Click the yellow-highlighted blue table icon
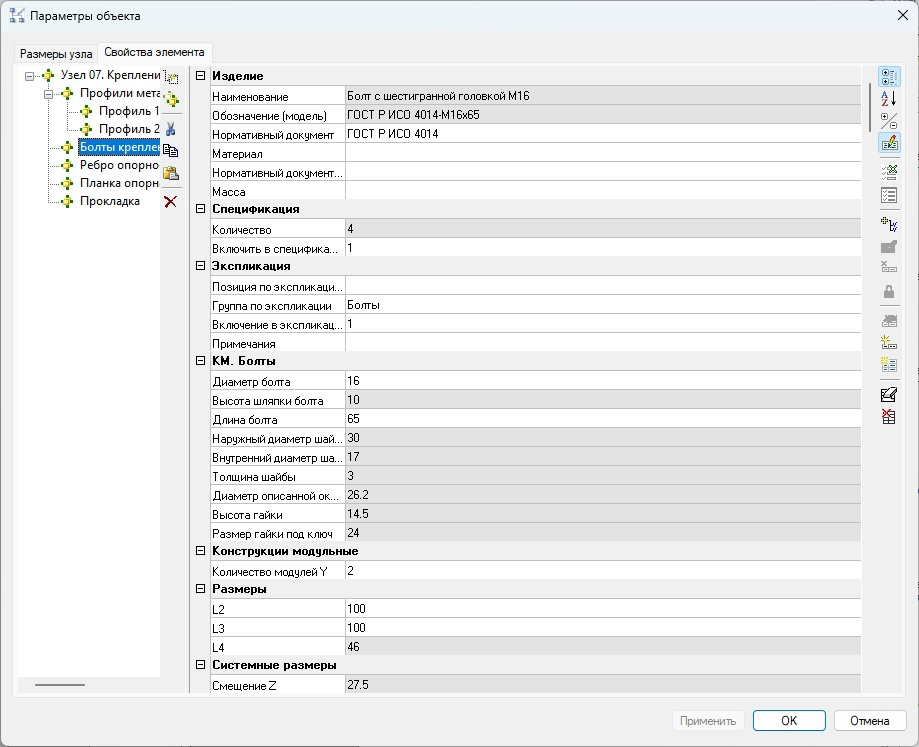This screenshot has height=747, width=919. click(x=889, y=365)
